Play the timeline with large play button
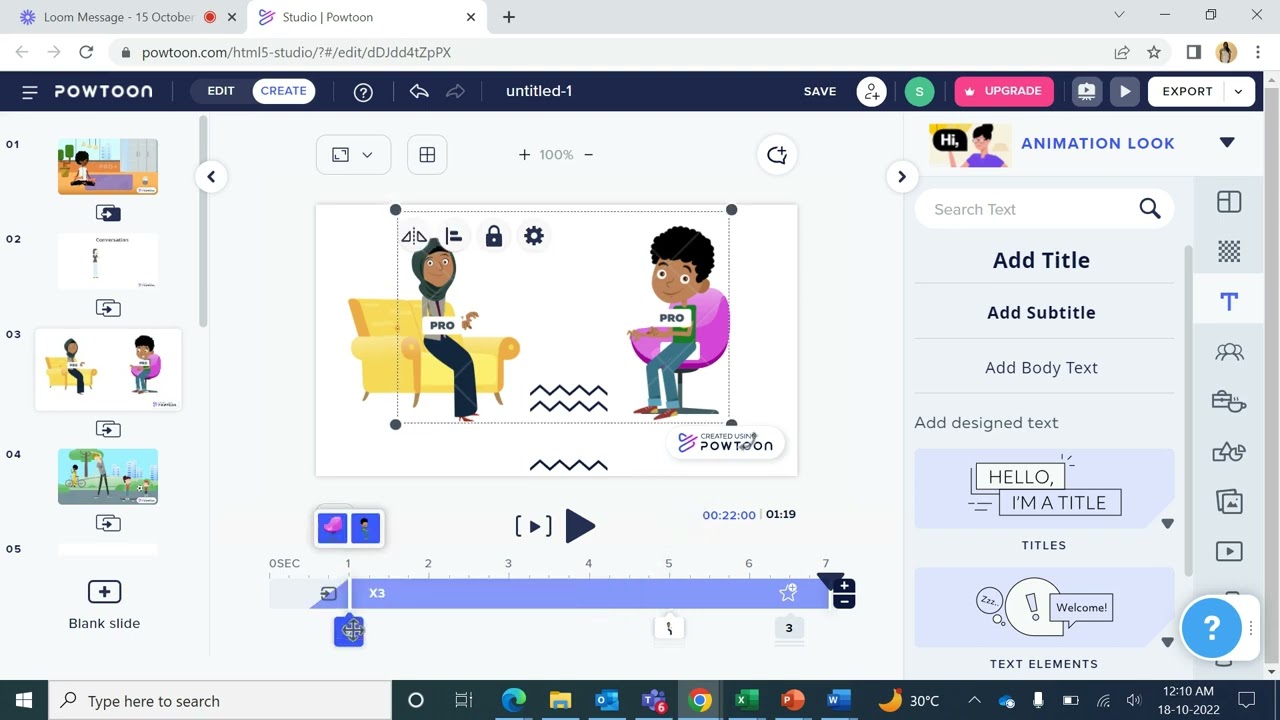Screen dimensions: 1280x720 pyautogui.click(x=580, y=526)
